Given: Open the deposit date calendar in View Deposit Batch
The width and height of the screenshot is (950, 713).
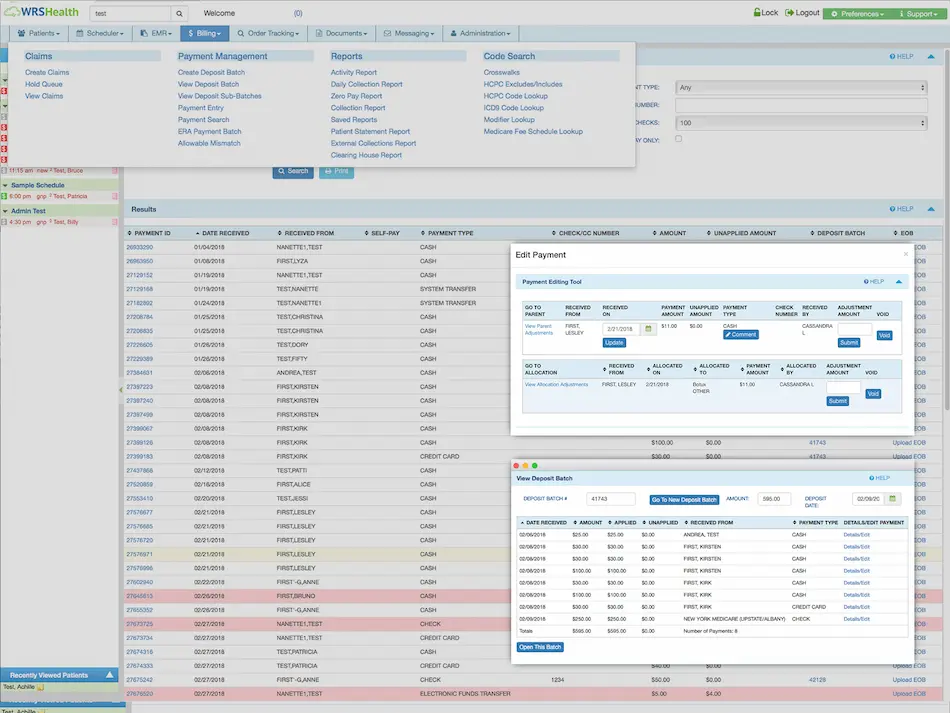Looking at the screenshot, I should coord(891,498).
